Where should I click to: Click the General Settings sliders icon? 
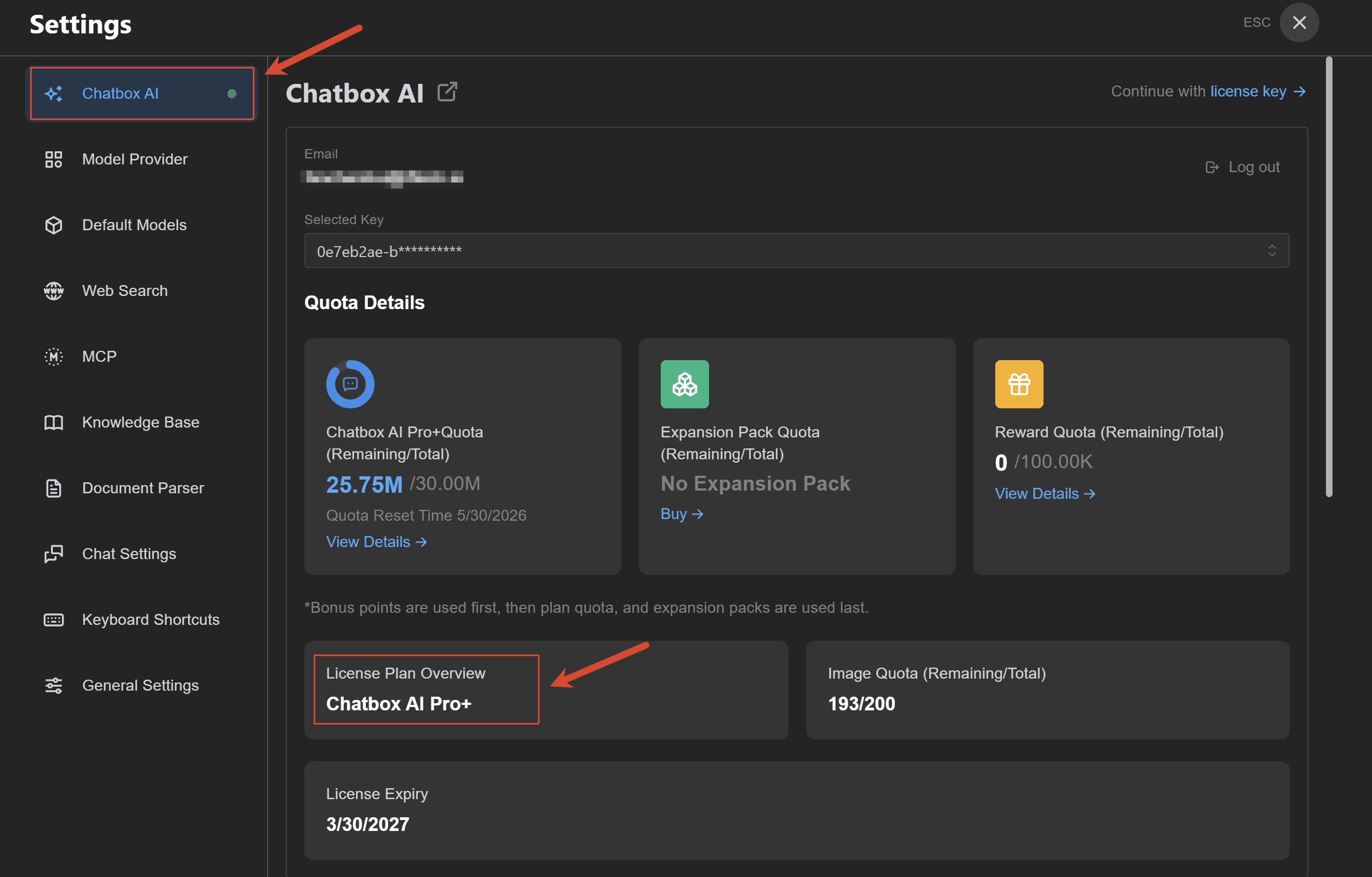pos(54,686)
